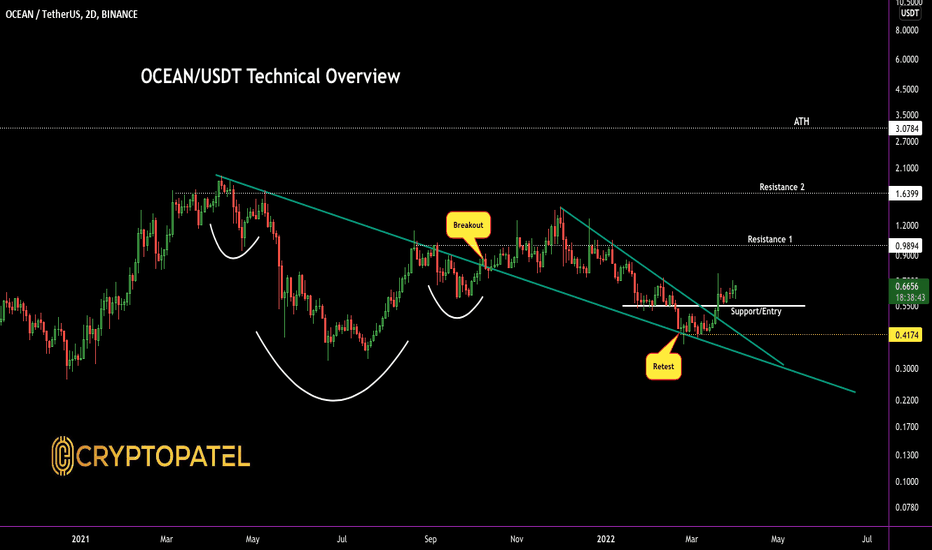Click the 2021 label on time axis
This screenshot has width=932, height=550.
(x=80, y=539)
